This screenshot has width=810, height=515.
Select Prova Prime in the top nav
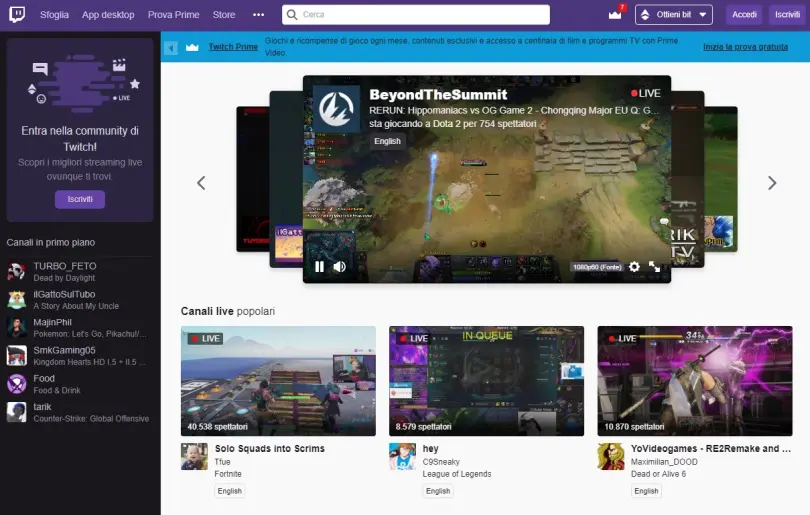click(174, 14)
